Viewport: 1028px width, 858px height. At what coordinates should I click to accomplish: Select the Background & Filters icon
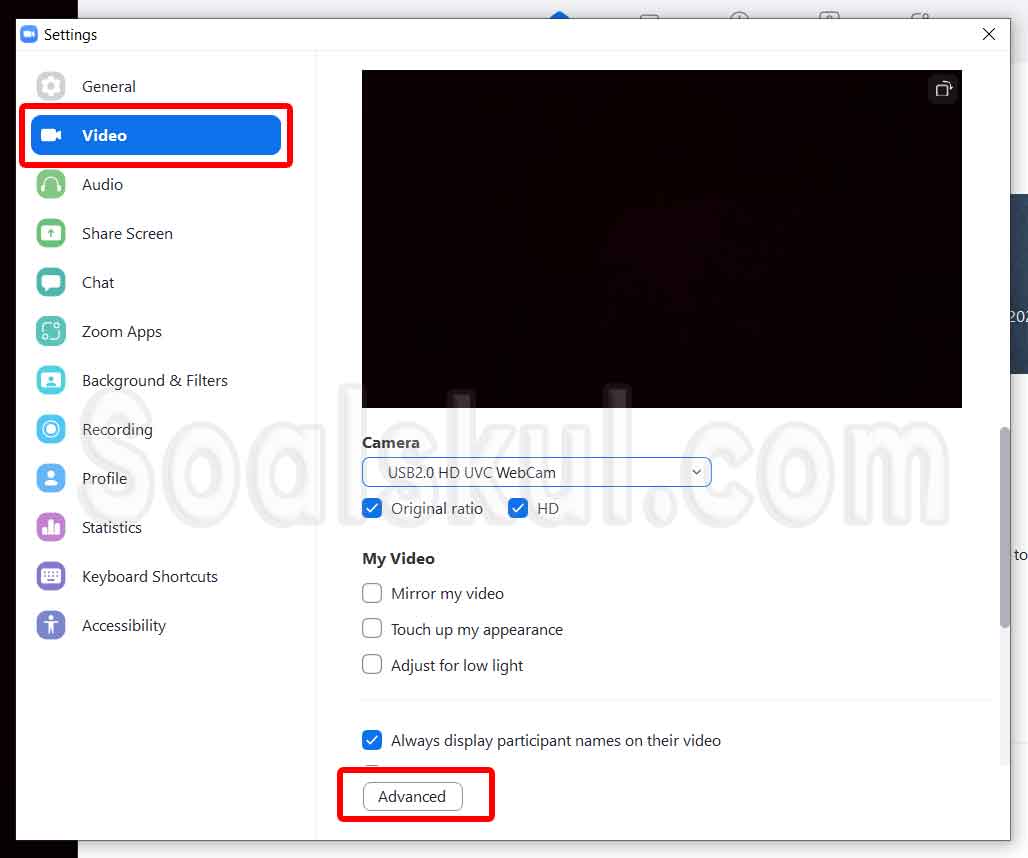50,380
